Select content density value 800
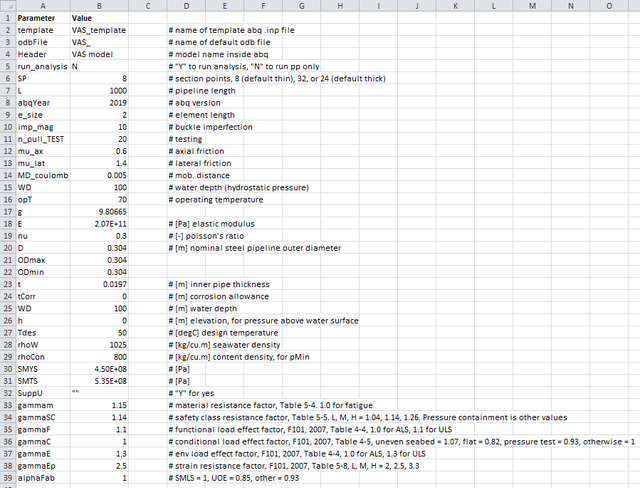640x488 pixels. pos(99,357)
